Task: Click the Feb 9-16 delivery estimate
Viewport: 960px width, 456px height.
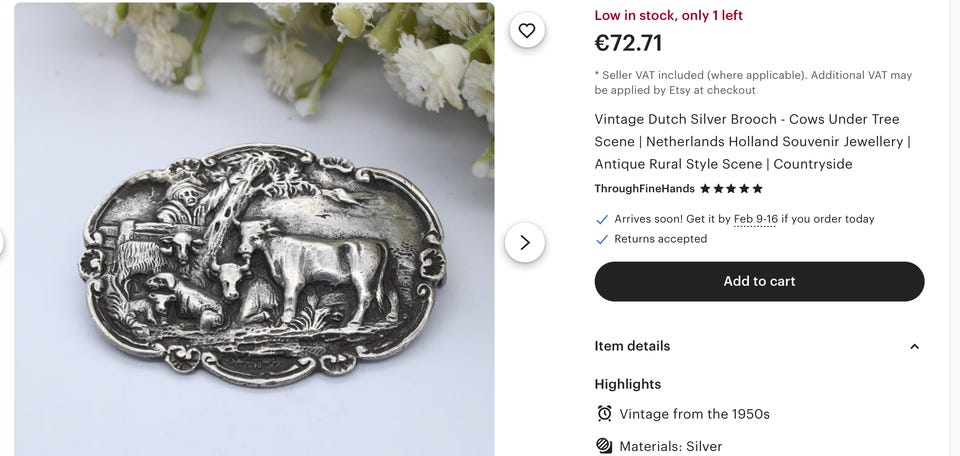Action: tap(755, 219)
